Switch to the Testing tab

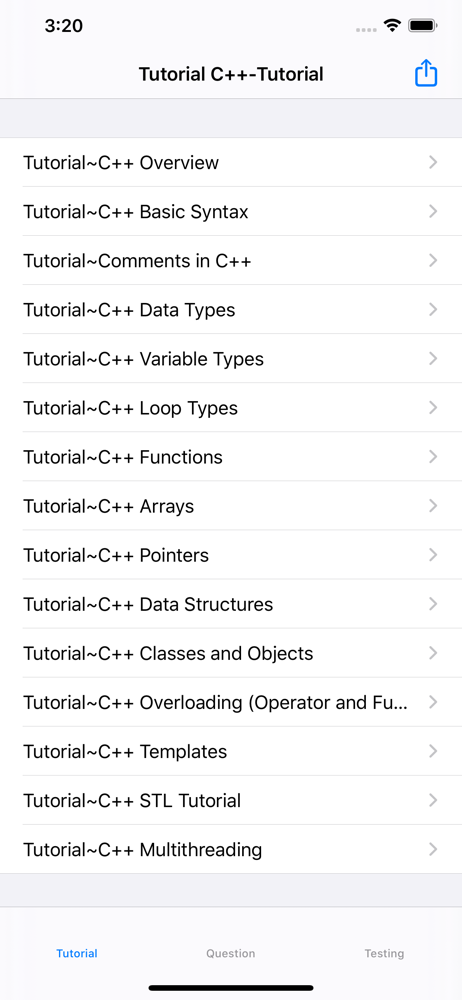tap(384, 953)
